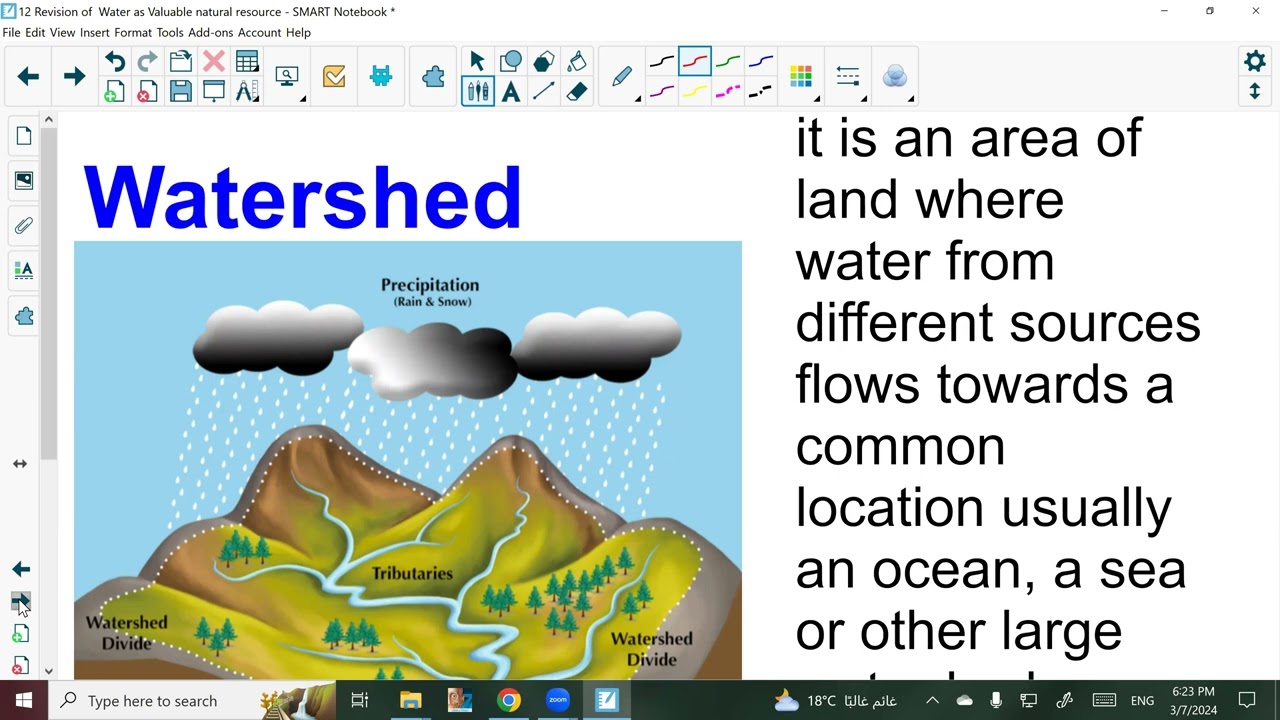Click the red X Delete icon

tap(214, 62)
